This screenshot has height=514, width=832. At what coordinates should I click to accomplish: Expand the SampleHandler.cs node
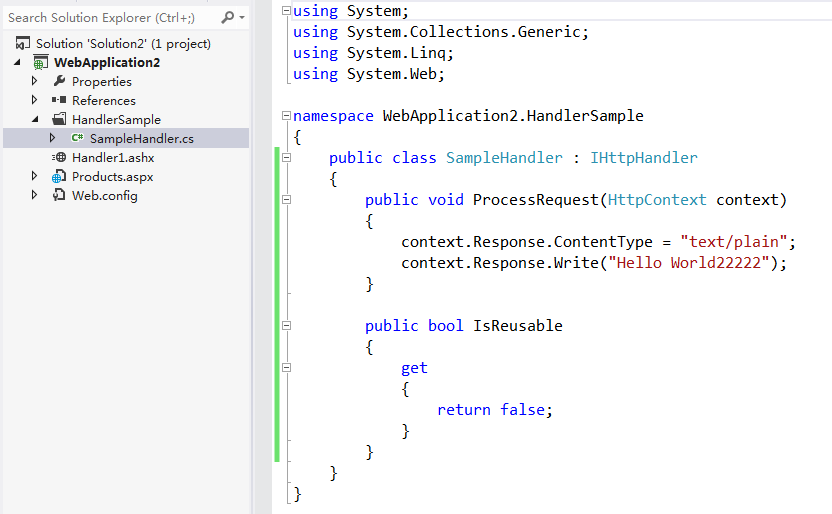pyautogui.click(x=52, y=138)
